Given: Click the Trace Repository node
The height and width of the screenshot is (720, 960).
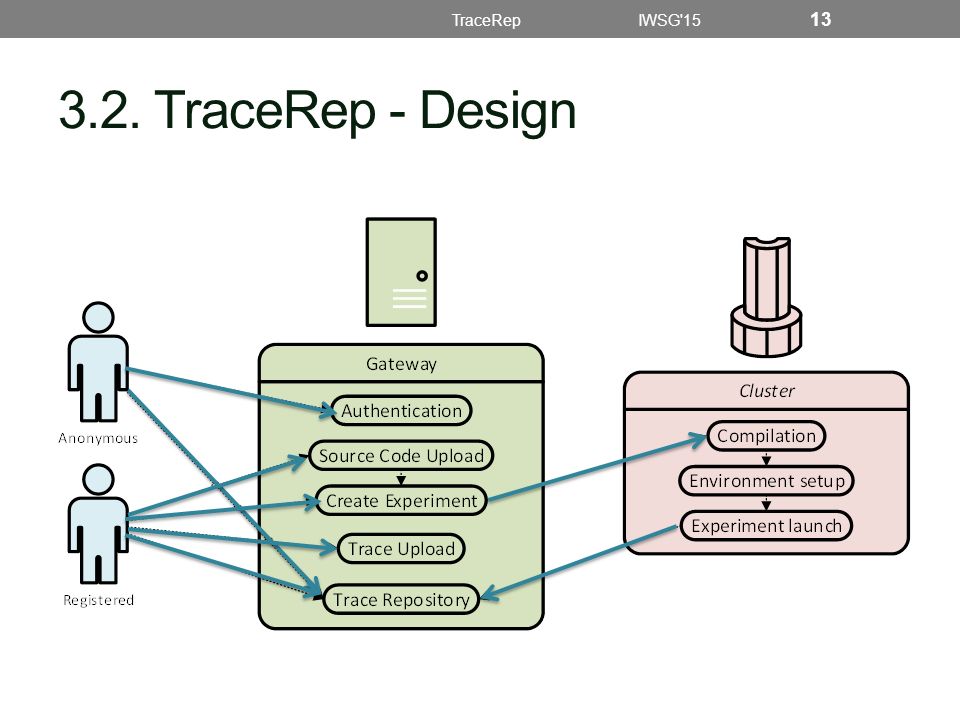Looking at the screenshot, I should pos(401,599).
